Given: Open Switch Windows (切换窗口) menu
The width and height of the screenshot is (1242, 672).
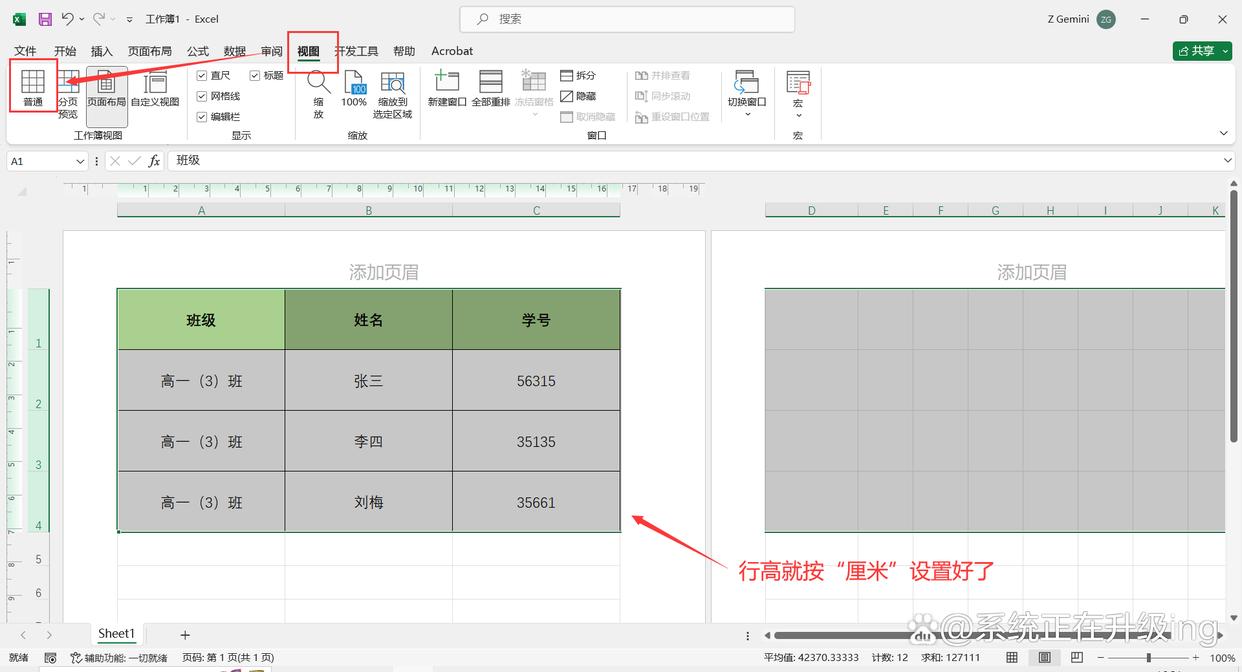Looking at the screenshot, I should (747, 95).
